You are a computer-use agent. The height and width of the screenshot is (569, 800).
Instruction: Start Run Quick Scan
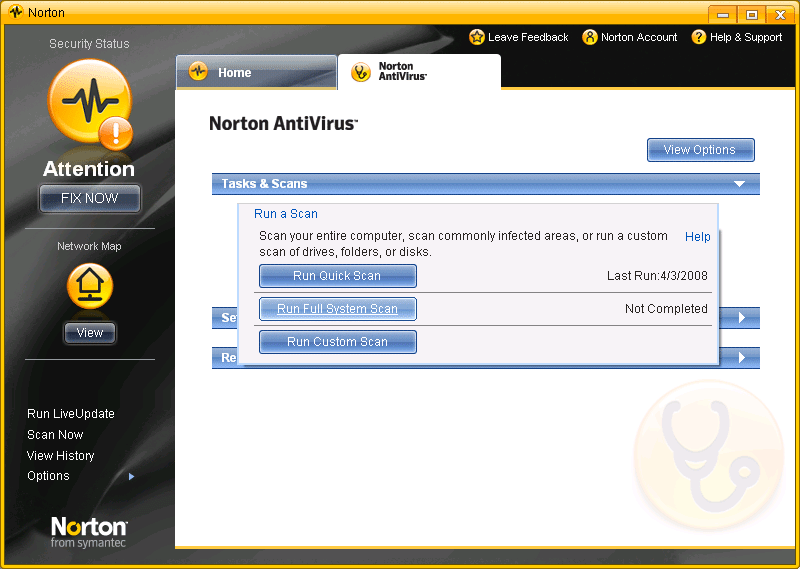(338, 276)
